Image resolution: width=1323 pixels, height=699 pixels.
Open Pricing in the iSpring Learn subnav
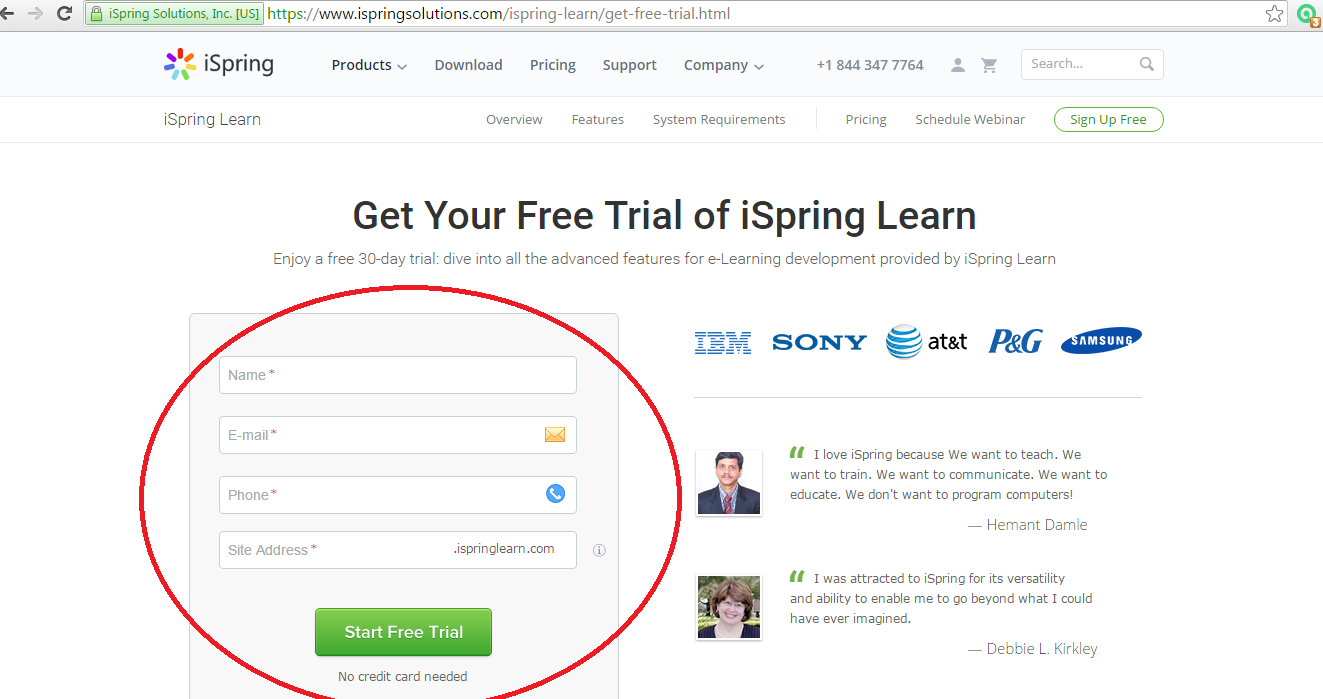click(866, 119)
